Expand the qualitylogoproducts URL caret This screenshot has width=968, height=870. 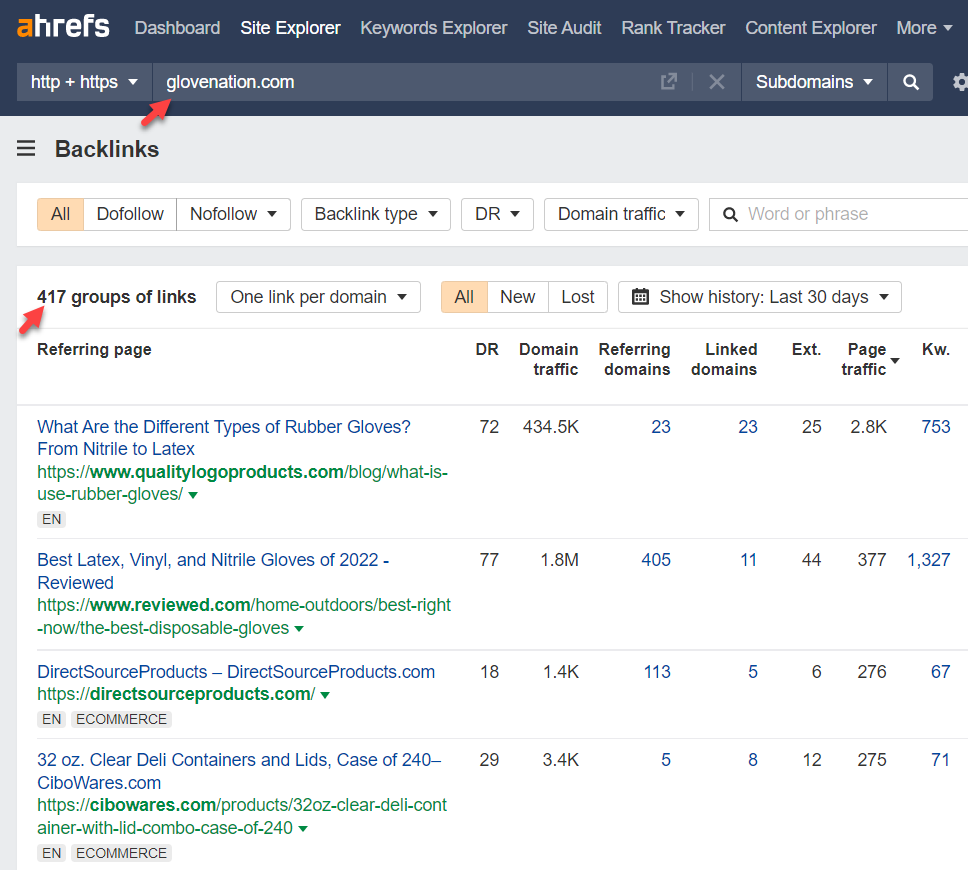click(x=193, y=495)
